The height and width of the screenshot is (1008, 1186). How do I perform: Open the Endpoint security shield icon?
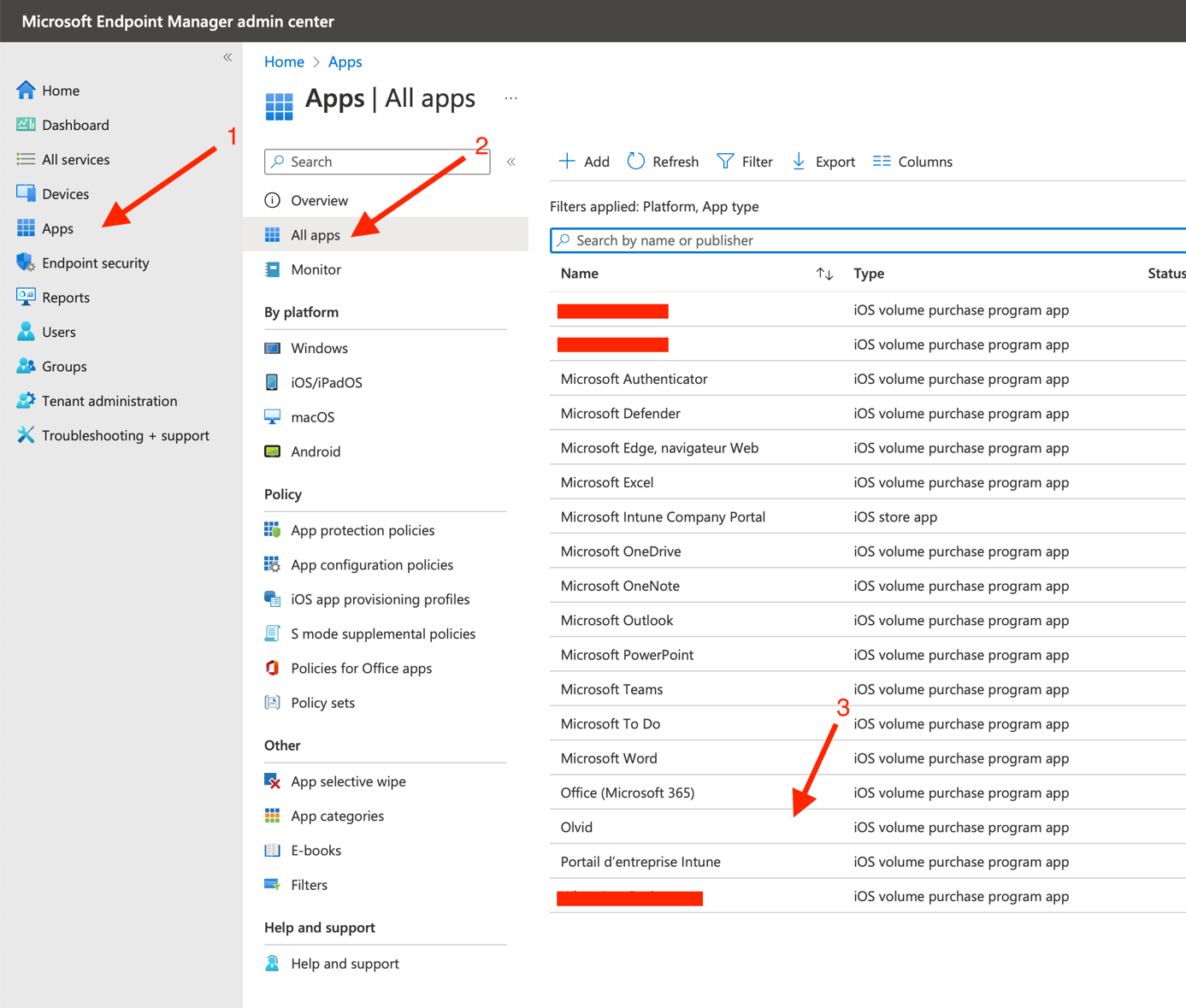point(26,262)
